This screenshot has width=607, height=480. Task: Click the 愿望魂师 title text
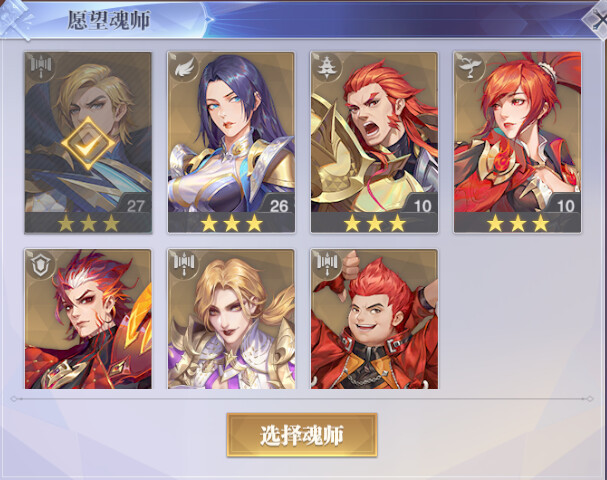[x=109, y=20]
